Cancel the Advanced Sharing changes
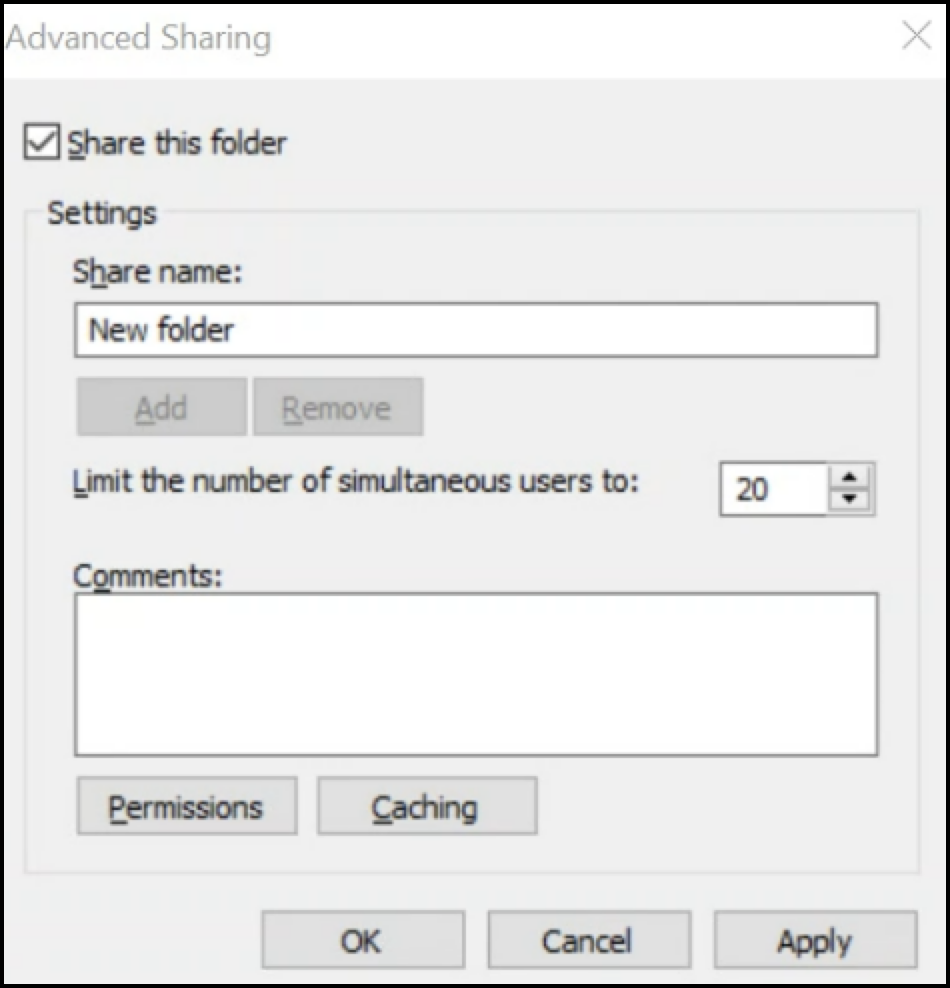Screen dimensions: 950x988 click(588, 940)
